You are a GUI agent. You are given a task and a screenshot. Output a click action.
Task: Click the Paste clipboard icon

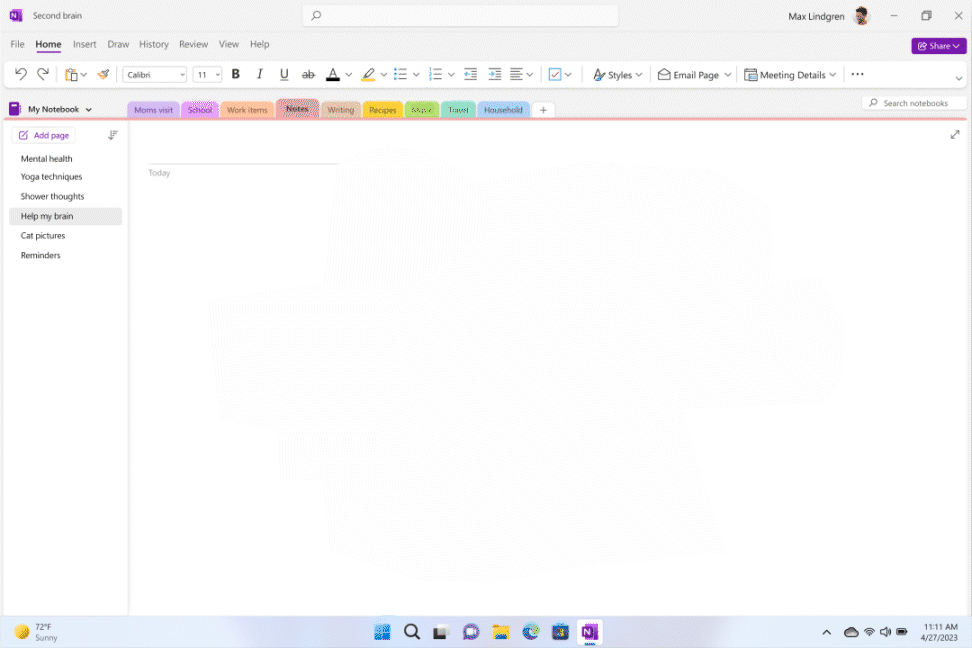(x=71, y=74)
